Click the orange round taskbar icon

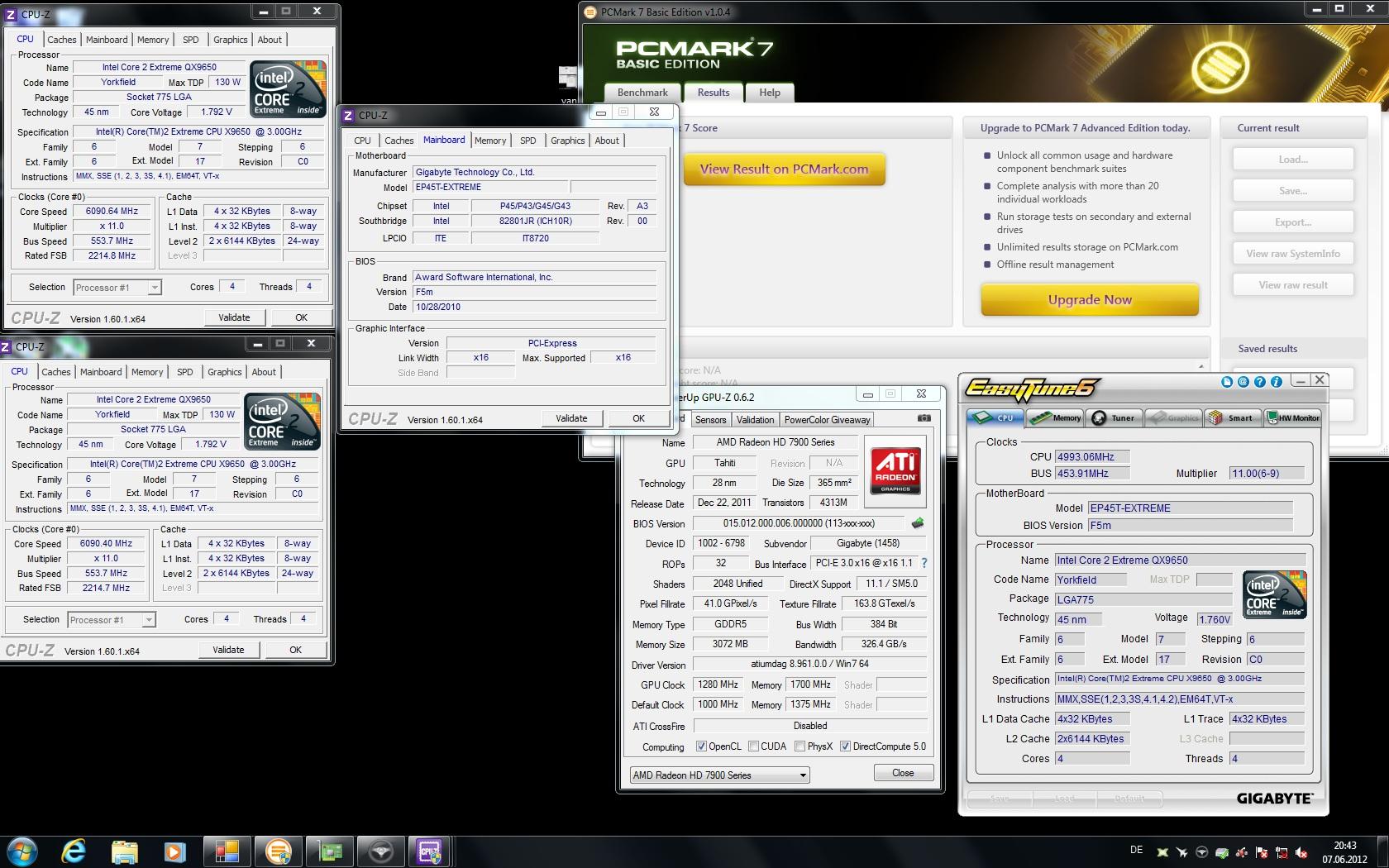click(279, 851)
